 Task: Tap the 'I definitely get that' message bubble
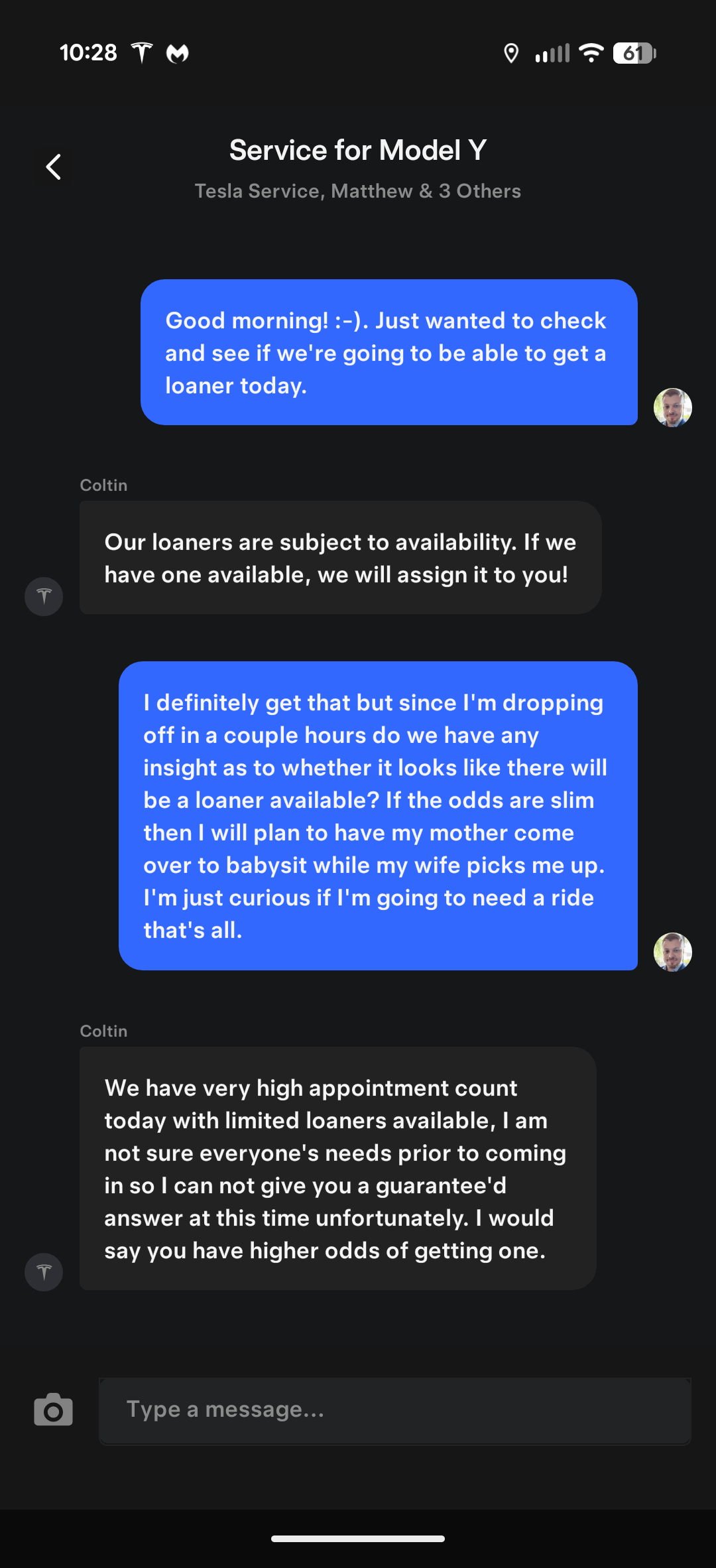378,816
